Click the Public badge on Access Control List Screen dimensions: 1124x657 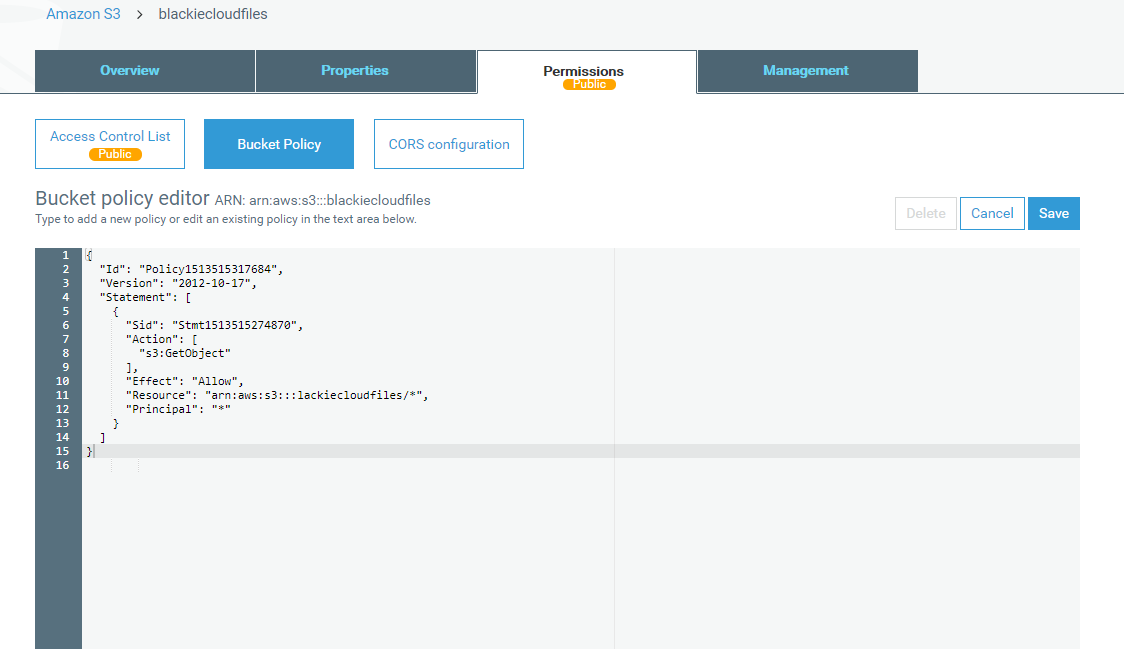click(115, 154)
